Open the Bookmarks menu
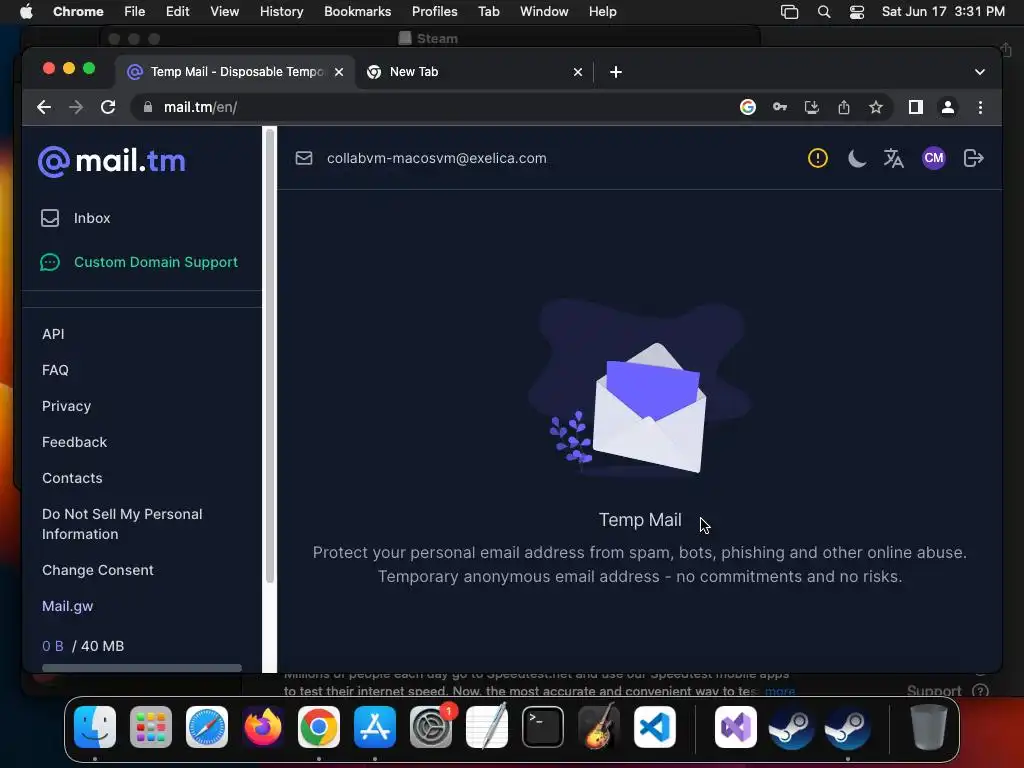The image size is (1024, 768). tap(358, 12)
